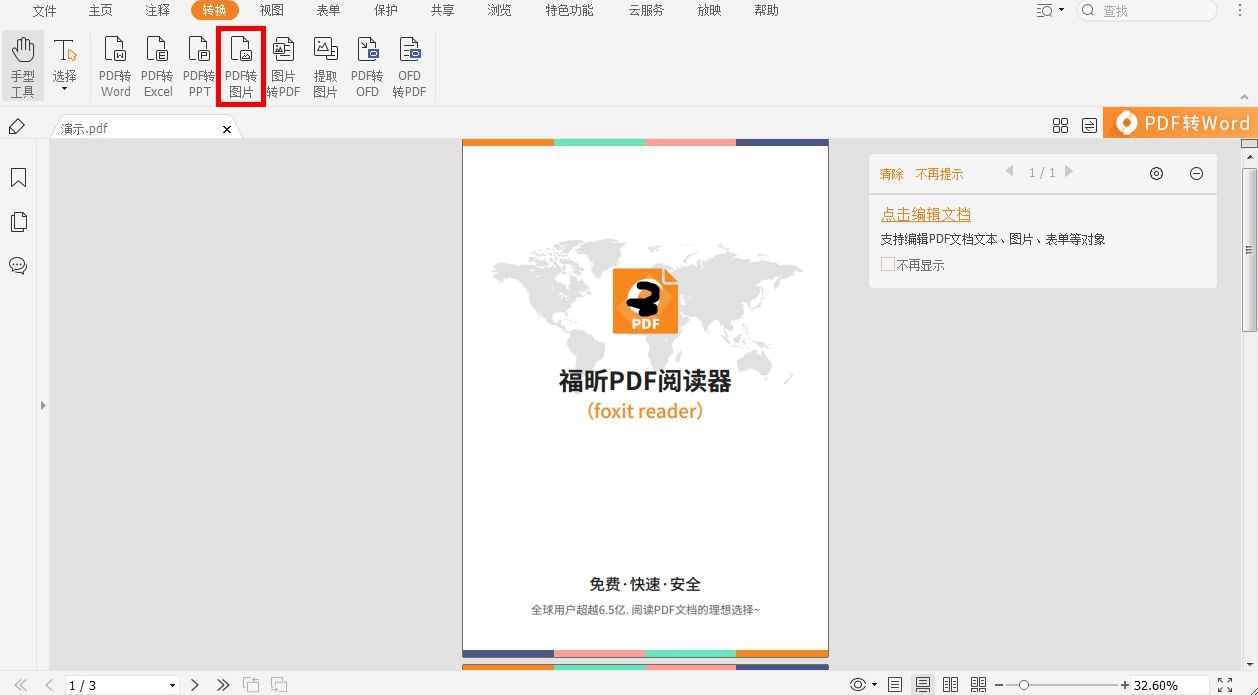Image resolution: width=1258 pixels, height=695 pixels.
Task: Switch to single-page view in the status bar
Action: click(x=894, y=684)
